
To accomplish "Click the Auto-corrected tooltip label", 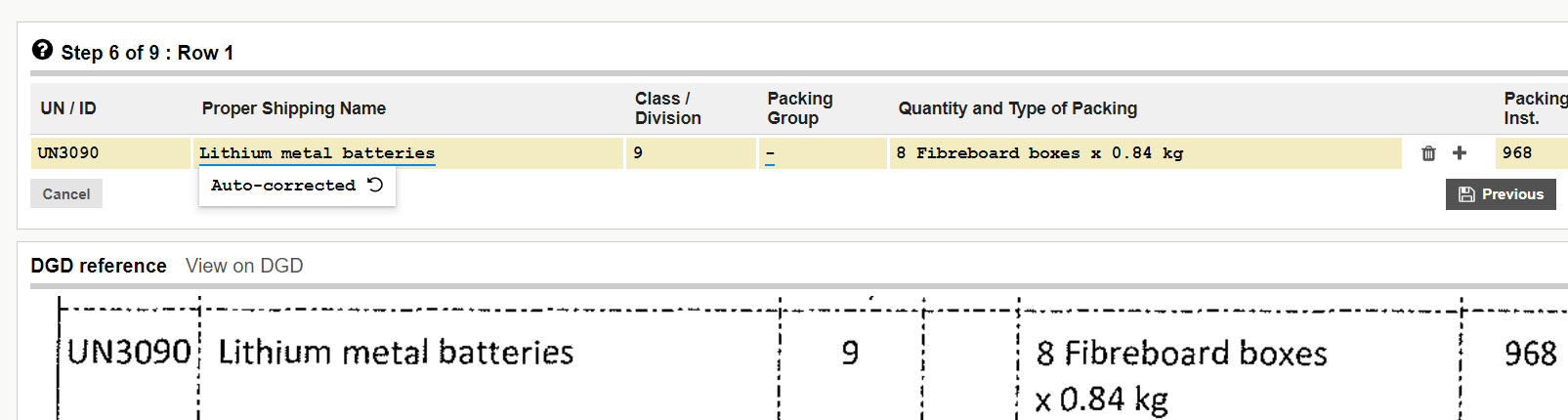I will pyautogui.click(x=283, y=186).
